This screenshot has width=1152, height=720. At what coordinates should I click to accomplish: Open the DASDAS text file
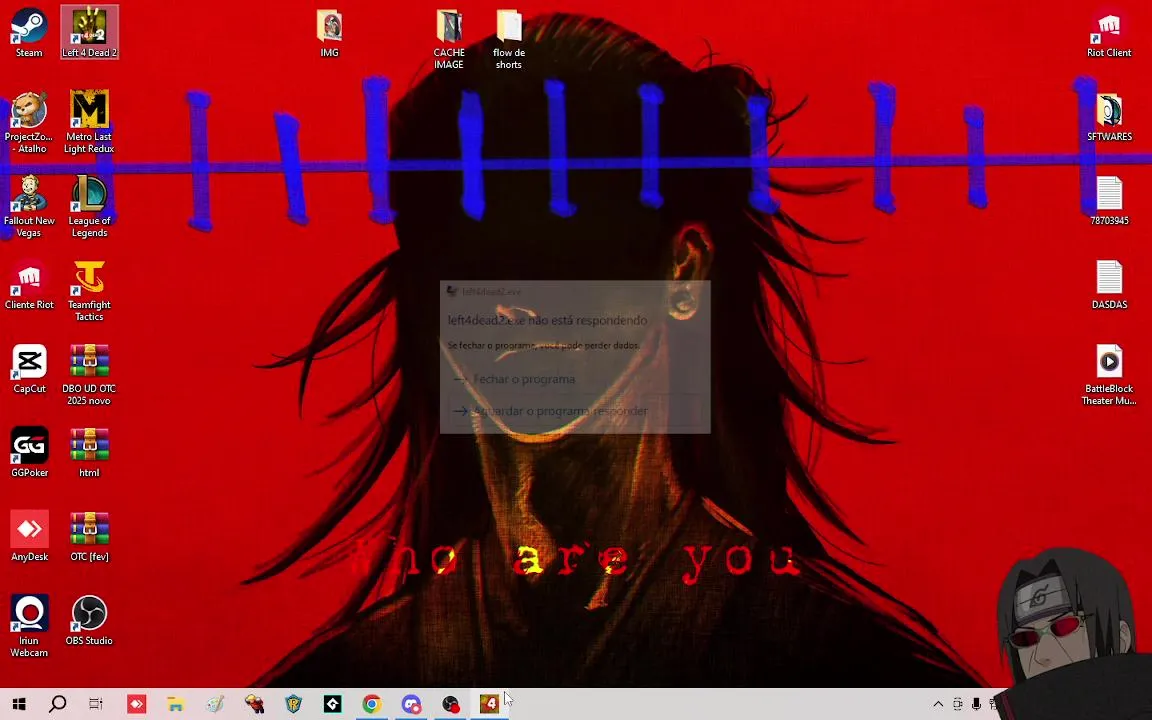click(x=1109, y=285)
